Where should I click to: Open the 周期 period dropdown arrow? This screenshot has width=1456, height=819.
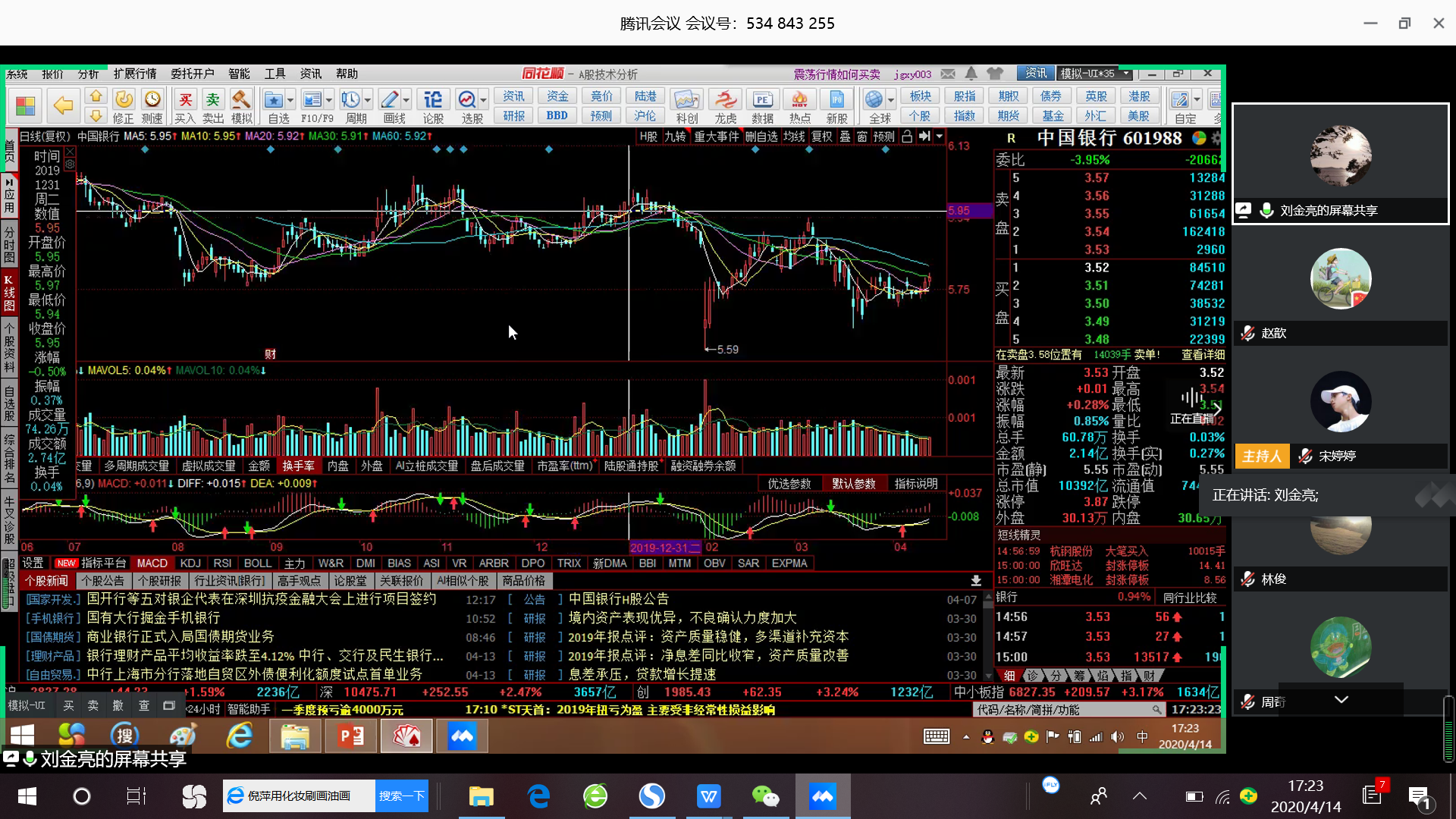click(x=368, y=100)
